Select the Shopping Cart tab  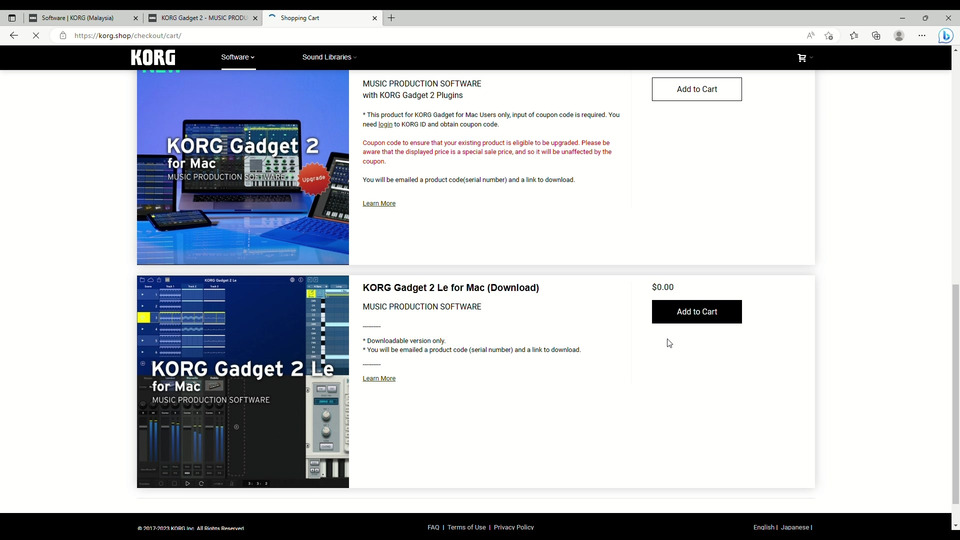[x=323, y=18]
